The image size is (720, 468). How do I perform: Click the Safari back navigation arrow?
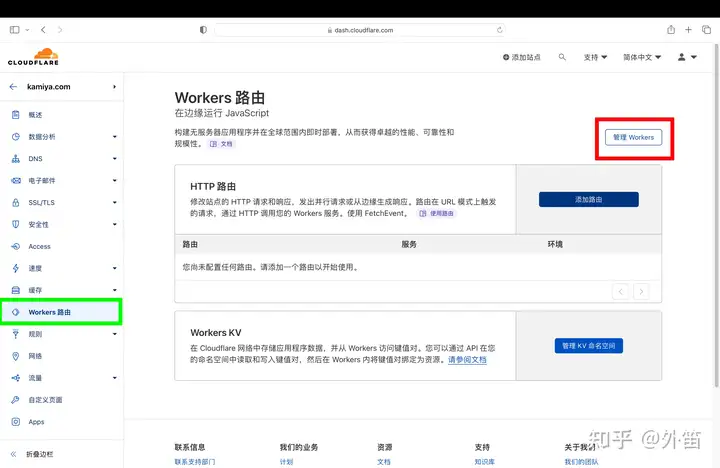point(43,30)
